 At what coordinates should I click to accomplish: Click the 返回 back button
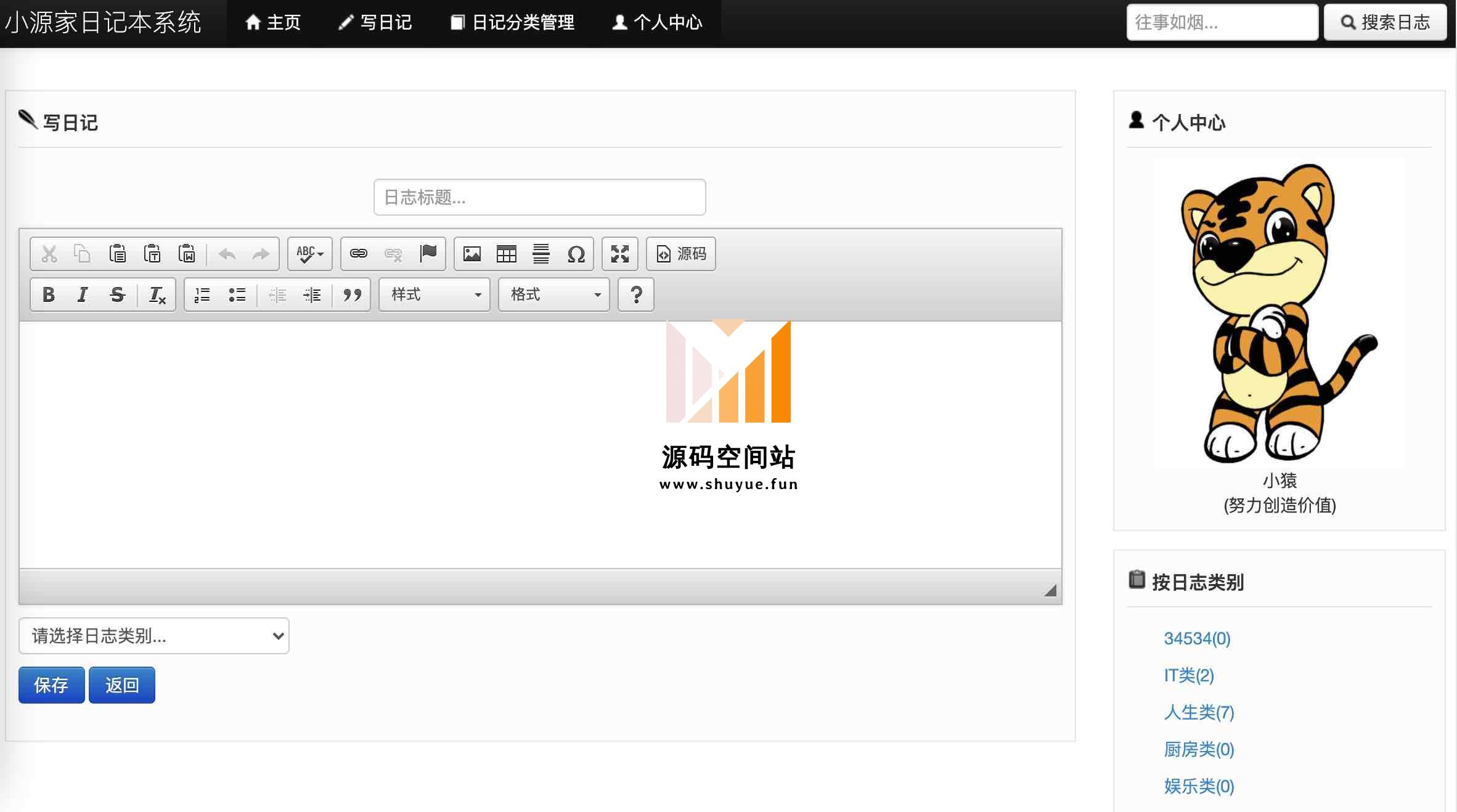122,685
